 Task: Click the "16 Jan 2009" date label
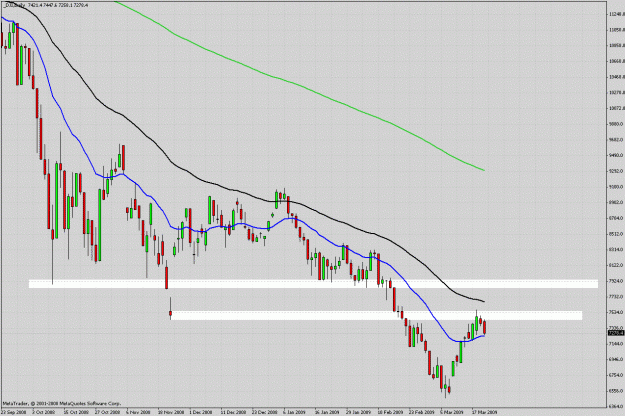pyautogui.click(x=327, y=412)
